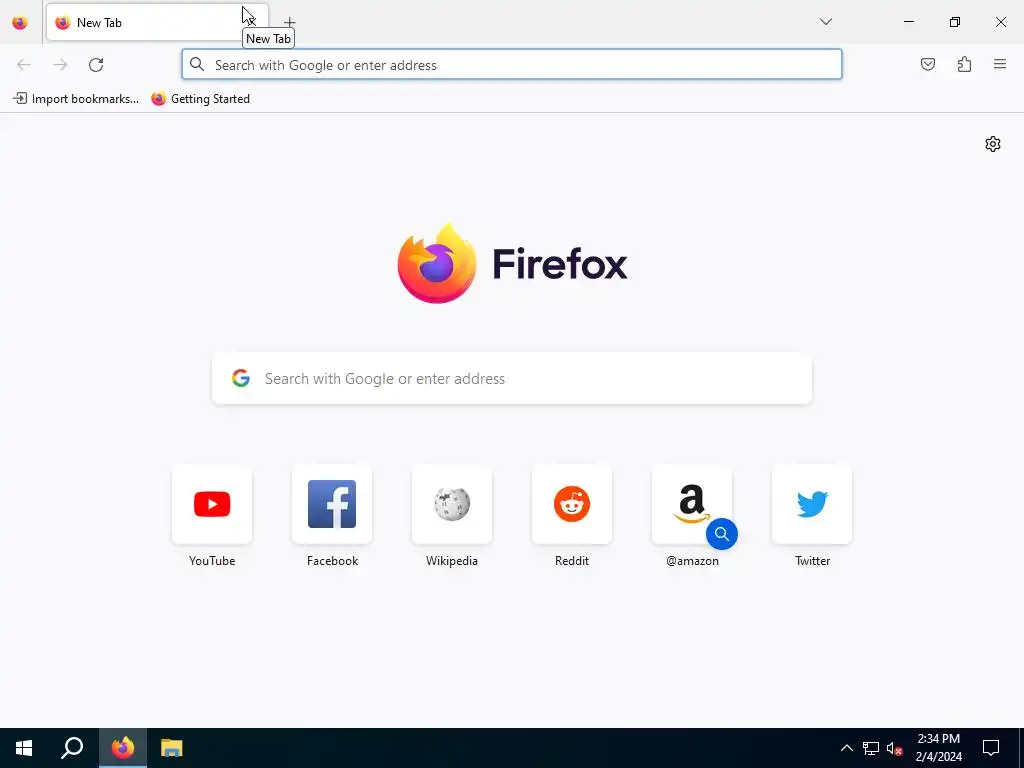Click the YouTube label under tile

pyautogui.click(x=212, y=560)
